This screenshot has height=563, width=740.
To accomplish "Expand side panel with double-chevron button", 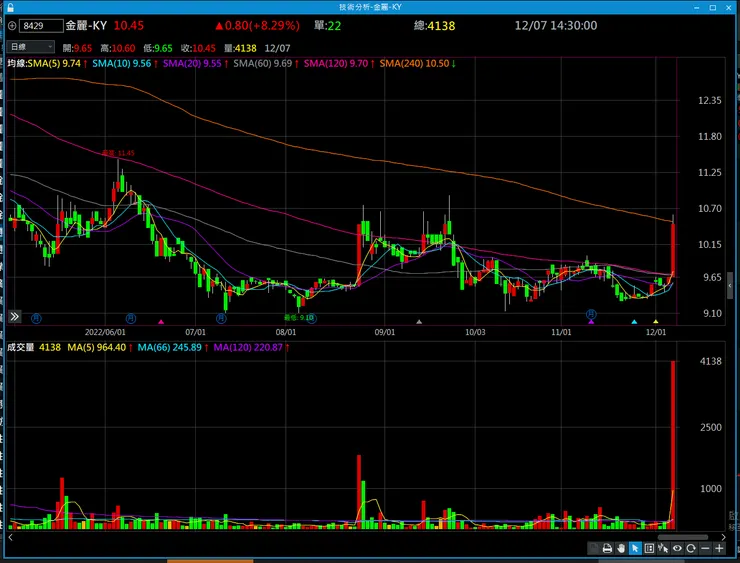I will (15, 316).
